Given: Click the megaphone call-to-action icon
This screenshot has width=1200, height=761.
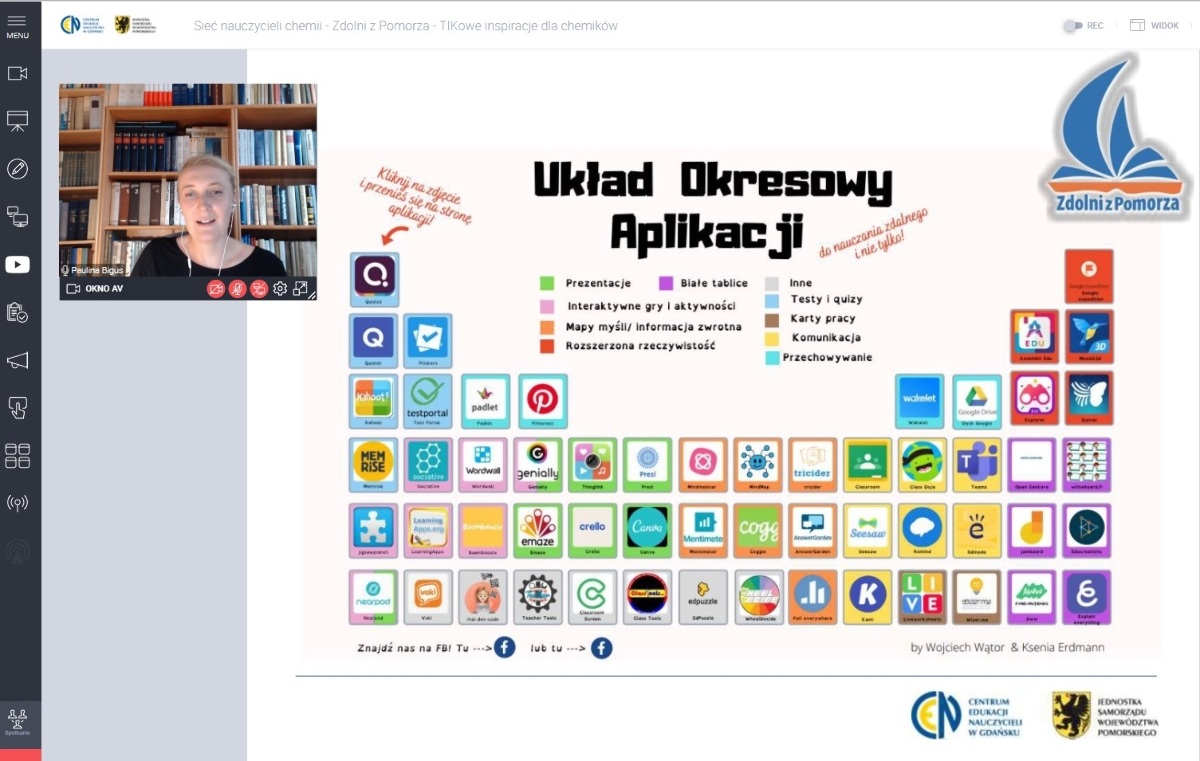Looking at the screenshot, I should [17, 360].
